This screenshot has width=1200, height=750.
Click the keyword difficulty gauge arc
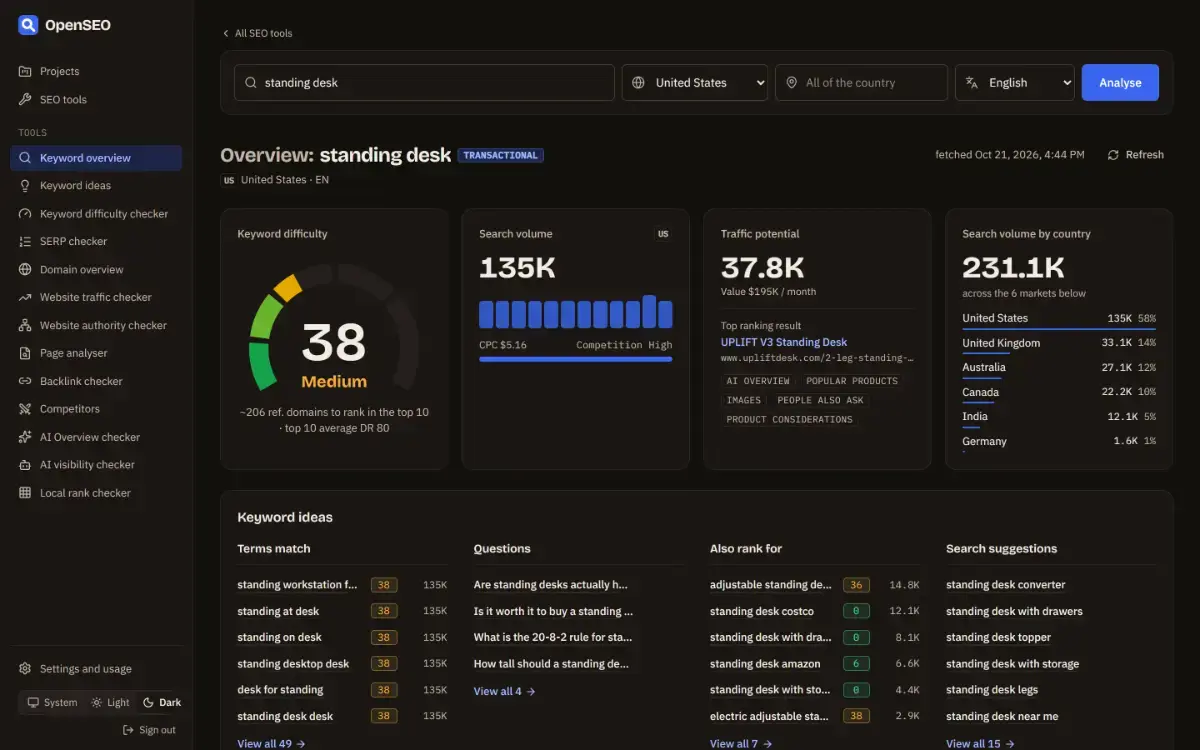(x=334, y=327)
